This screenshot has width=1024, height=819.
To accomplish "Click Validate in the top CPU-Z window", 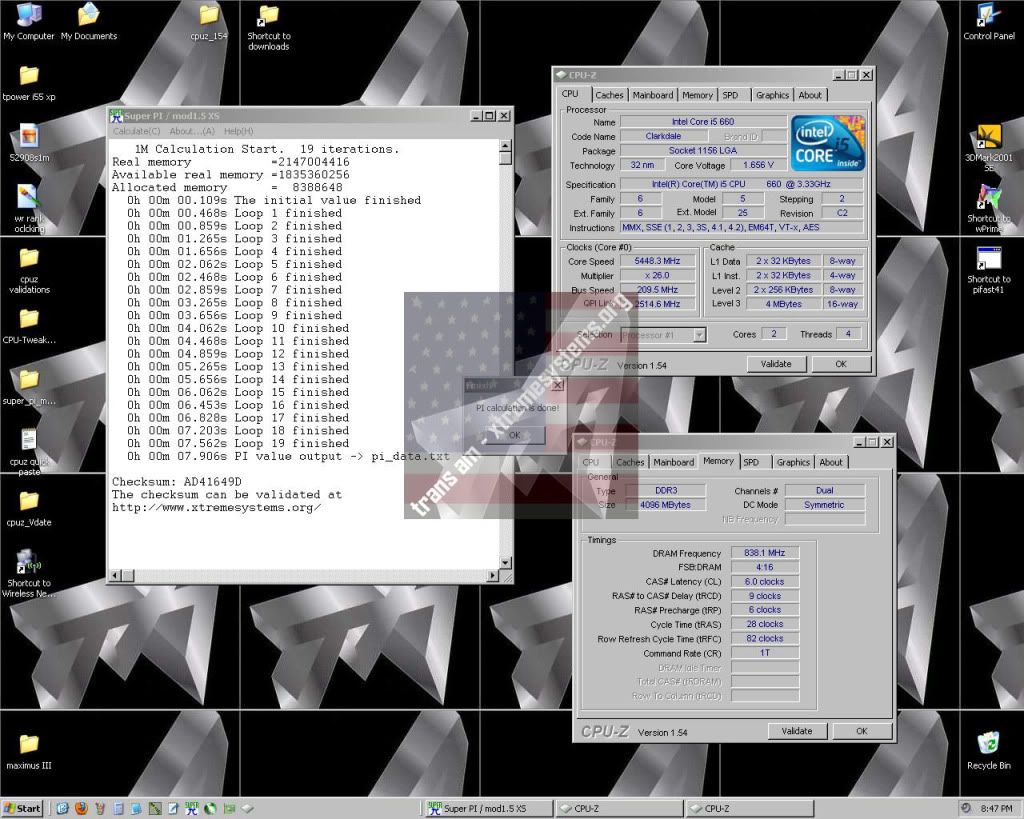I will click(776, 364).
